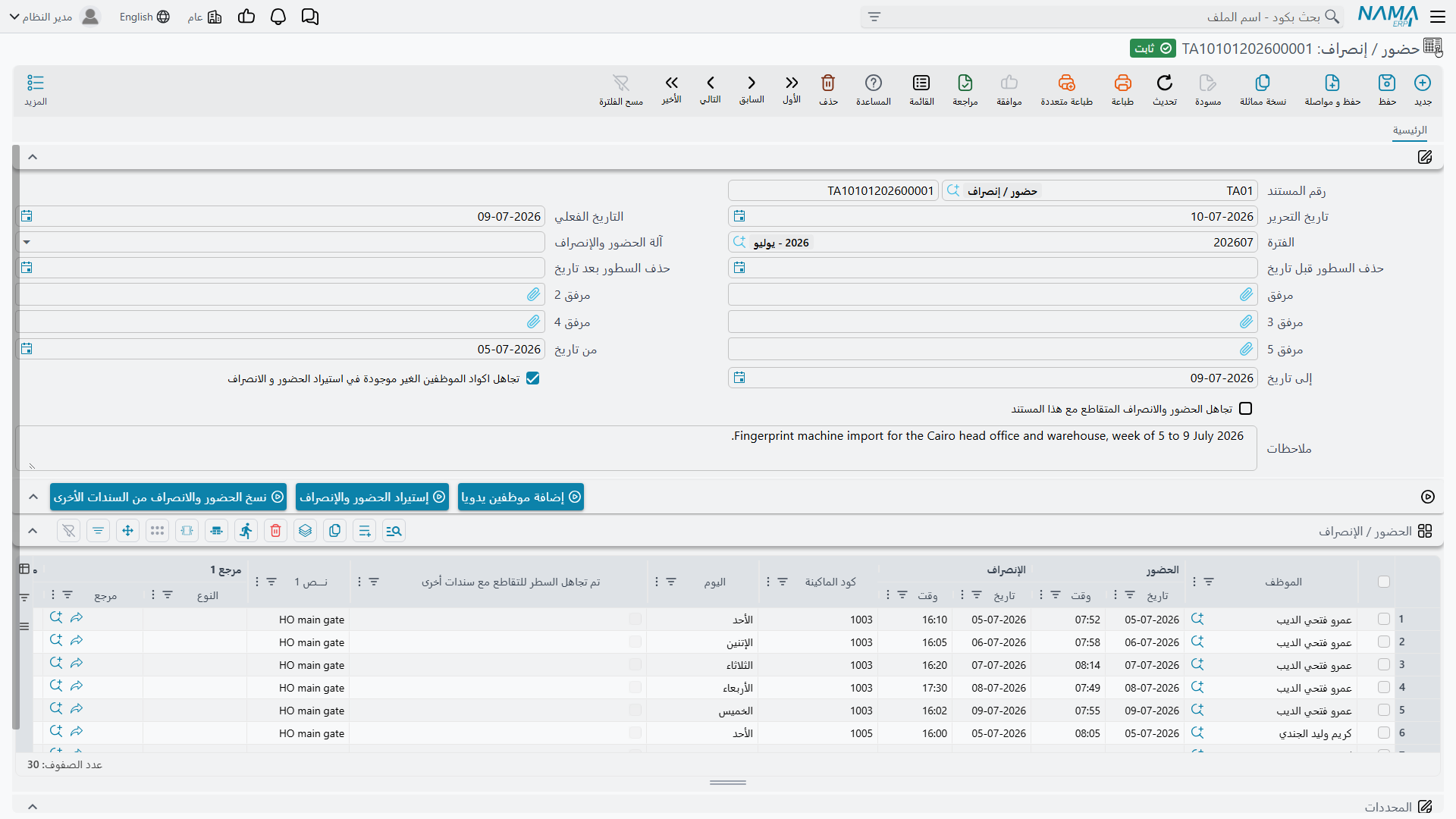Click the مرفق attachment paperclip icon
The height and width of the screenshot is (819, 1456).
[1247, 294]
